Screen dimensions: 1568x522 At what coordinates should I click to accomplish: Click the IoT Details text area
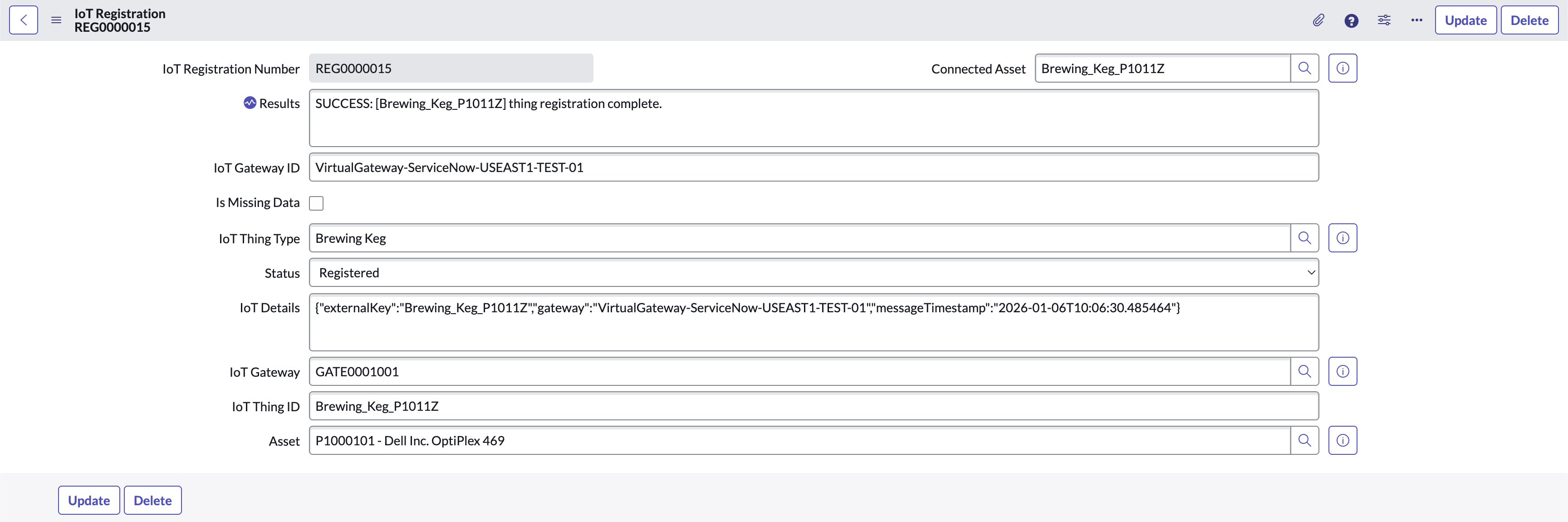pos(813,322)
